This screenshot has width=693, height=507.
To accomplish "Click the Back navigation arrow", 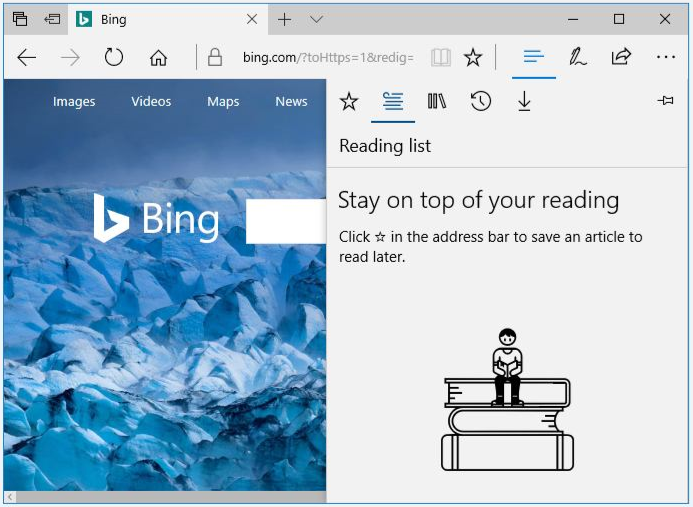I will pyautogui.click(x=27, y=57).
